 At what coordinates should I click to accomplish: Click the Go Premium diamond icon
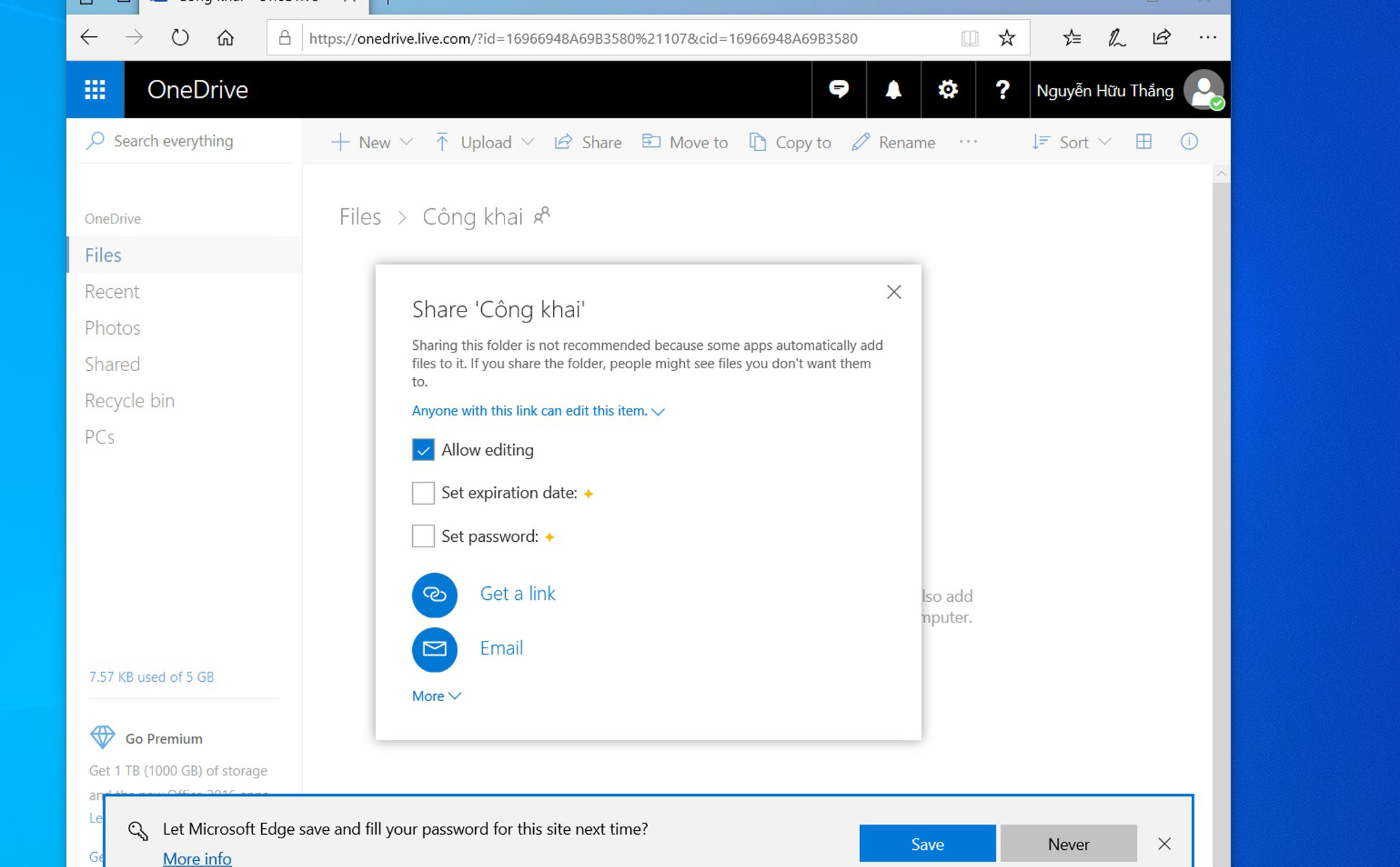tap(103, 738)
